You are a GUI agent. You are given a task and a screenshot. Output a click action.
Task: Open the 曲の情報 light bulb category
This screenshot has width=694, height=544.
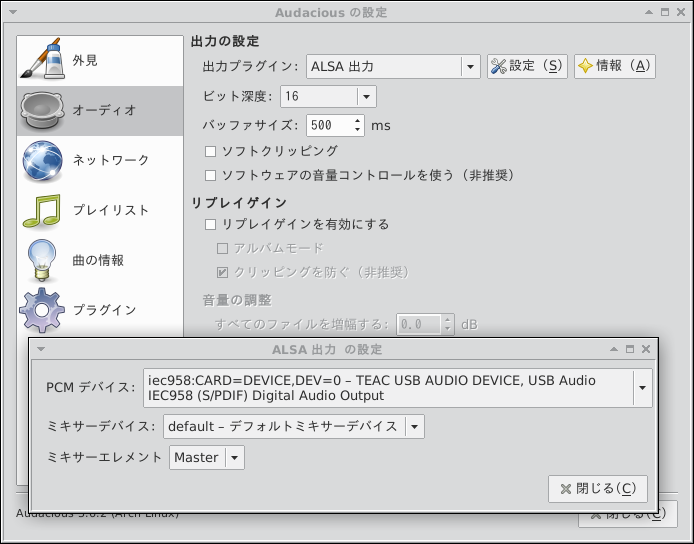tap(100, 260)
